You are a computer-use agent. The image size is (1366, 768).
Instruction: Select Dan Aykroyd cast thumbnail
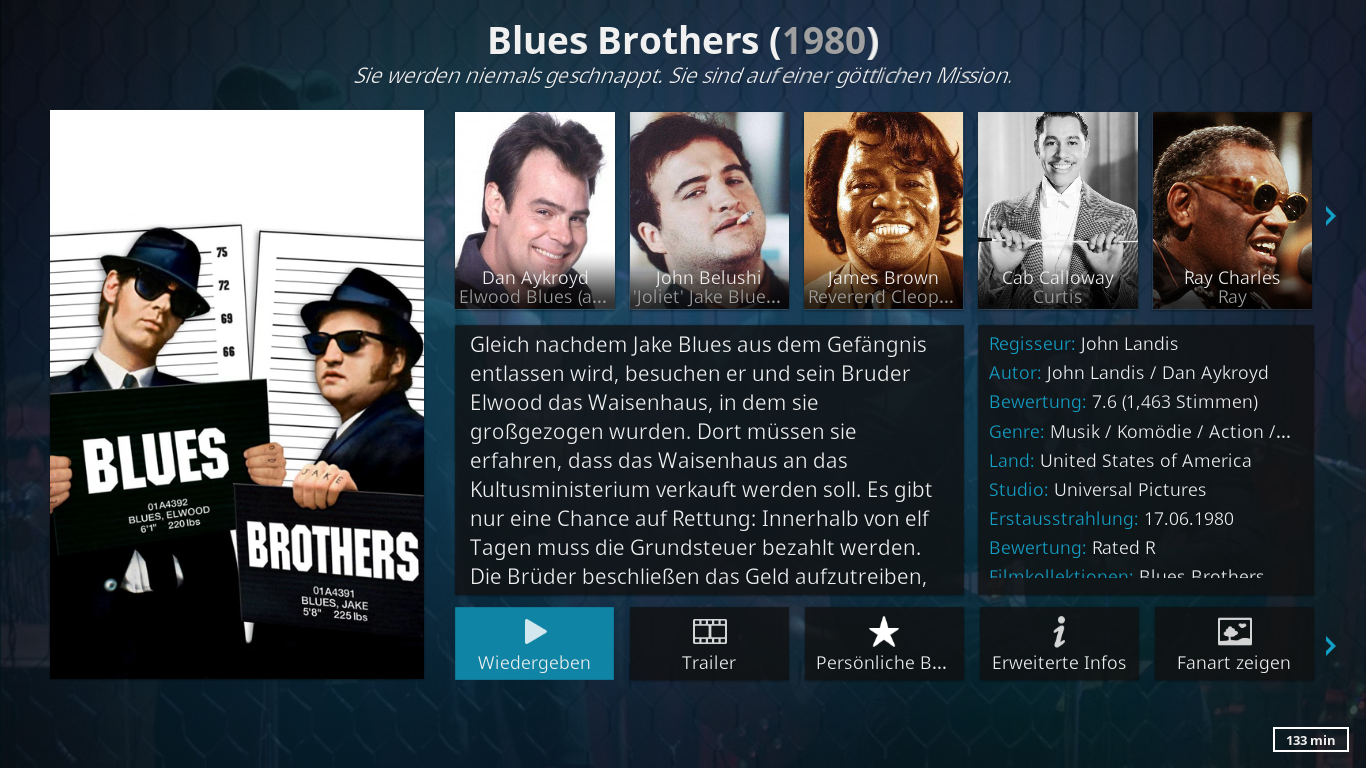tap(535, 210)
